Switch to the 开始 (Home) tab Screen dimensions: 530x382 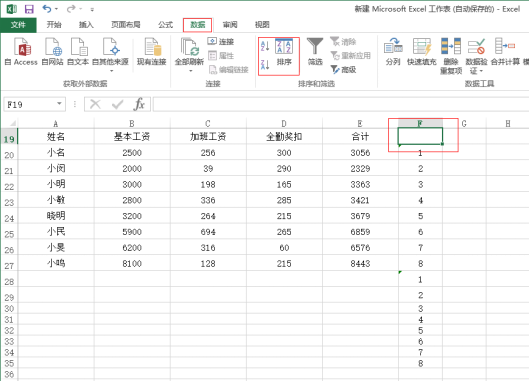coord(54,25)
